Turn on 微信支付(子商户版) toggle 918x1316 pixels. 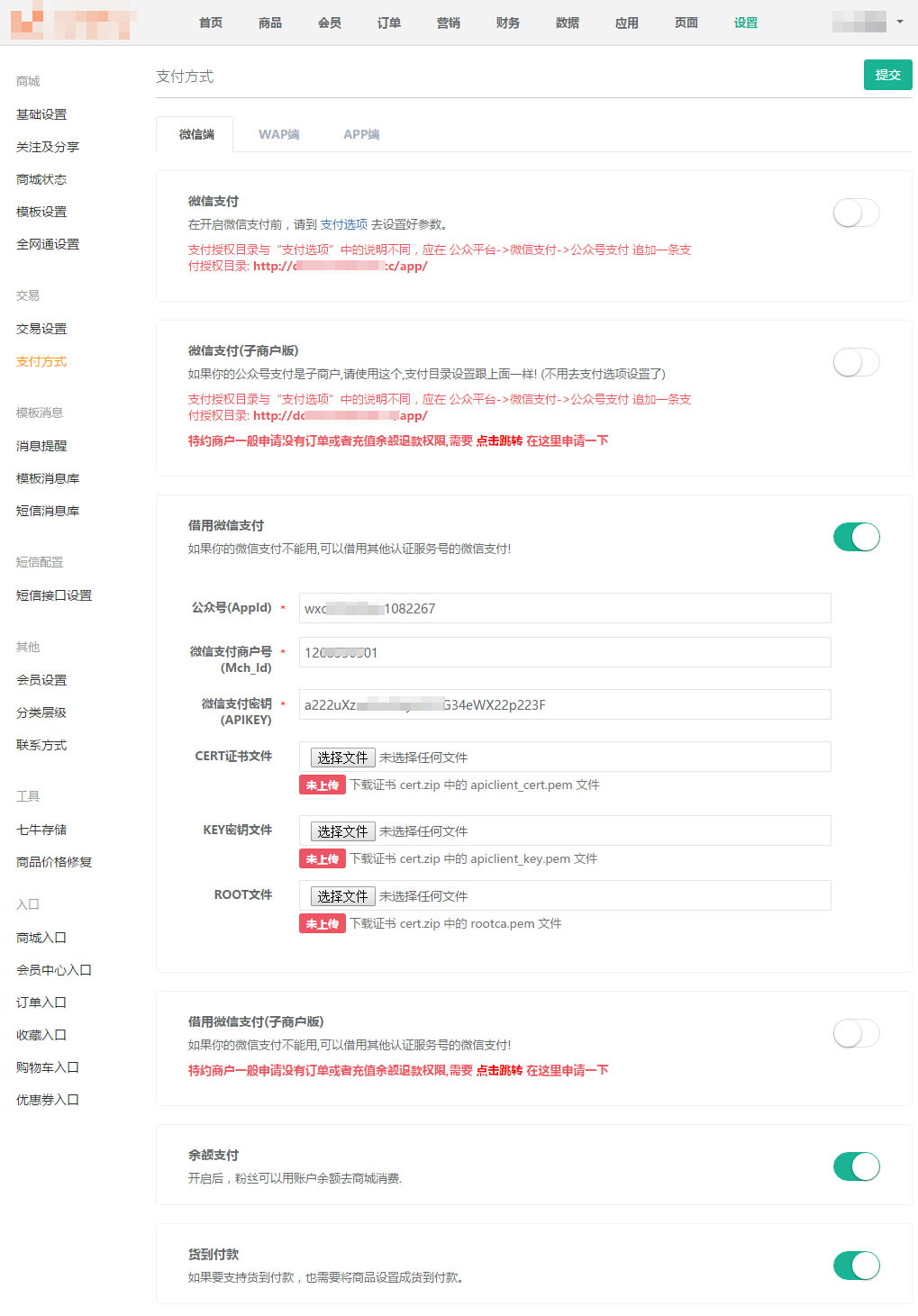[856, 363]
